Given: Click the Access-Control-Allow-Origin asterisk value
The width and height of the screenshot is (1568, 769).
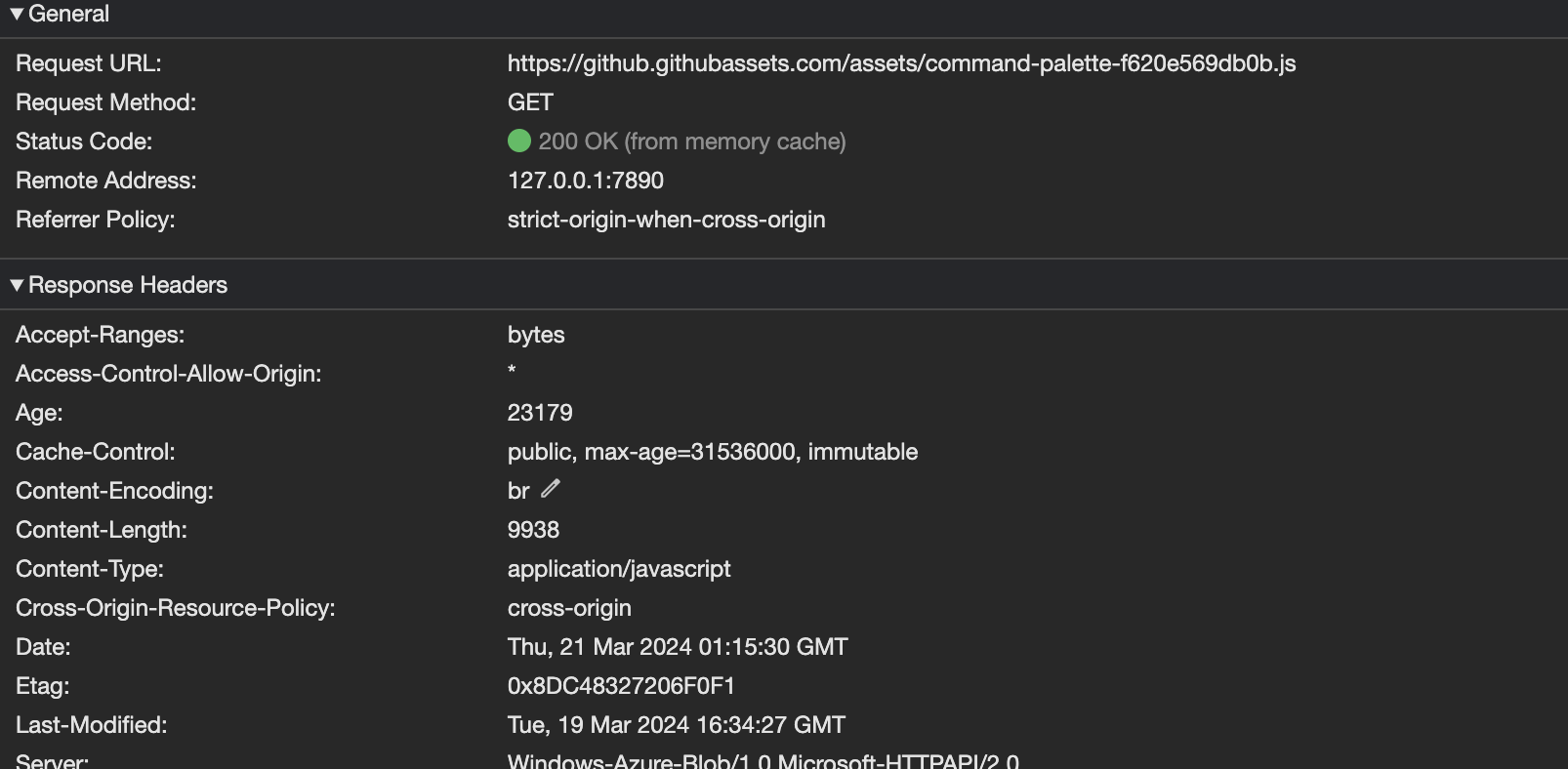Looking at the screenshot, I should click(x=512, y=372).
